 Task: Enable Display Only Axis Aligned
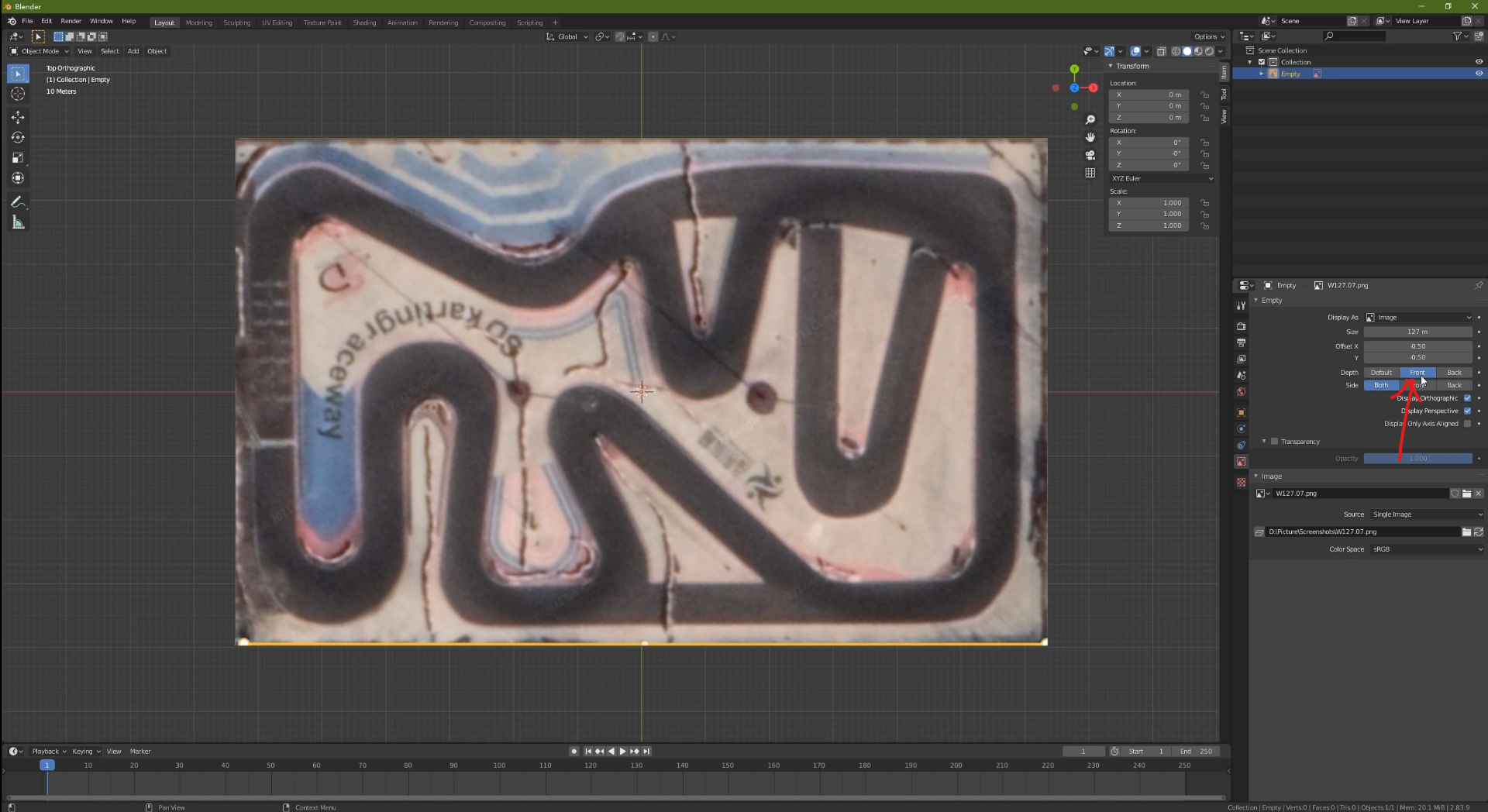1467,424
